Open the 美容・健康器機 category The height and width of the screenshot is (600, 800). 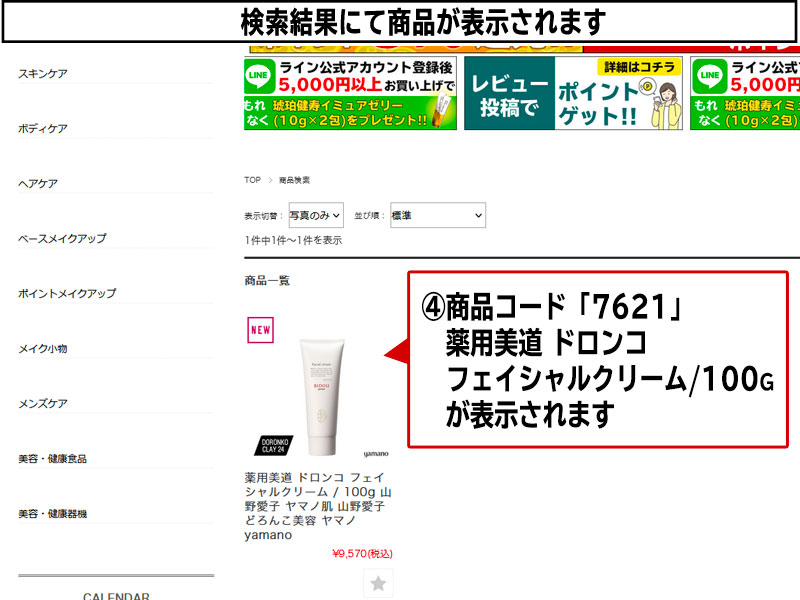tap(53, 514)
